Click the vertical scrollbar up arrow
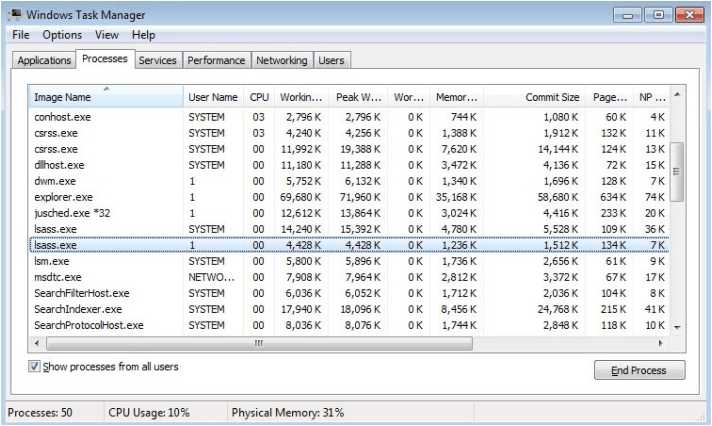This screenshot has height=426, width=712. click(677, 94)
